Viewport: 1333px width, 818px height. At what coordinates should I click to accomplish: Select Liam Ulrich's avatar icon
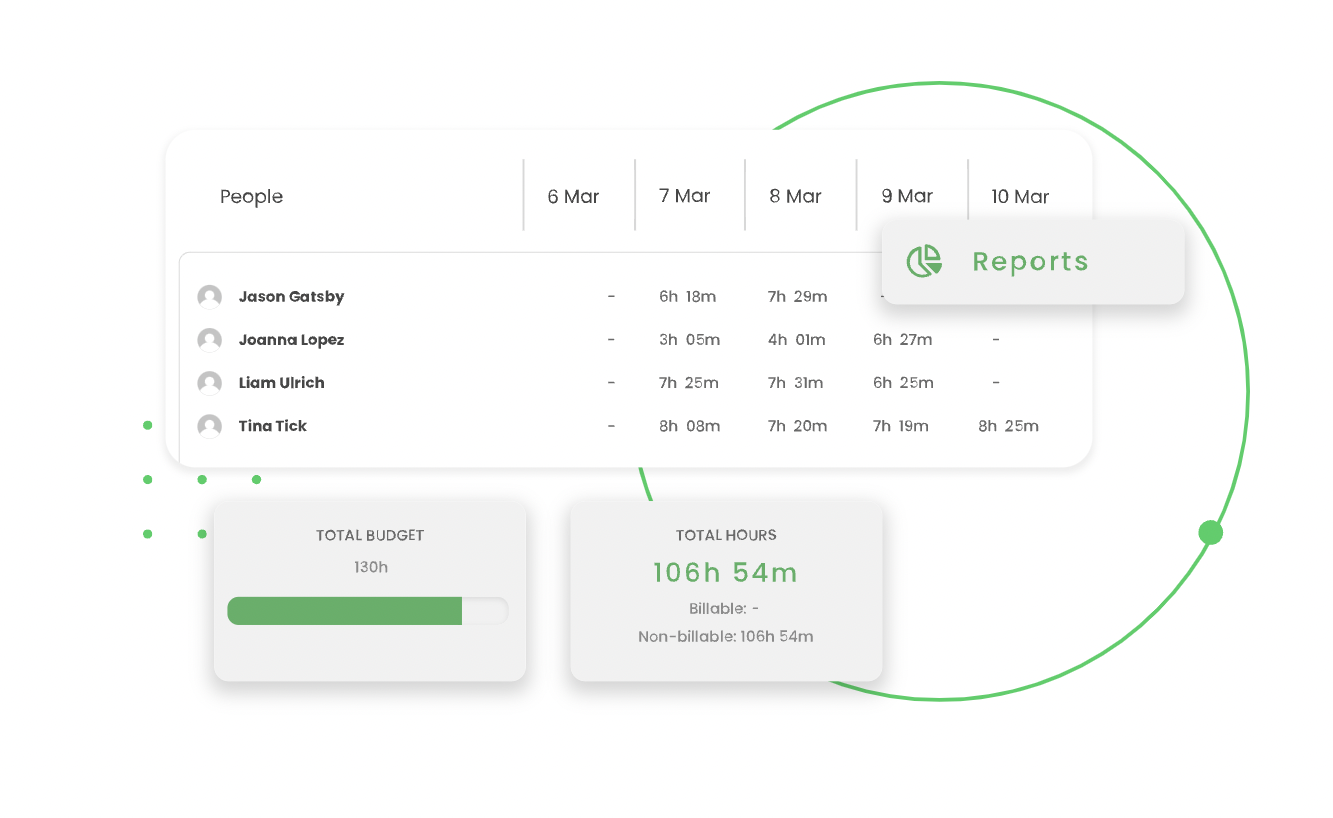[209, 383]
